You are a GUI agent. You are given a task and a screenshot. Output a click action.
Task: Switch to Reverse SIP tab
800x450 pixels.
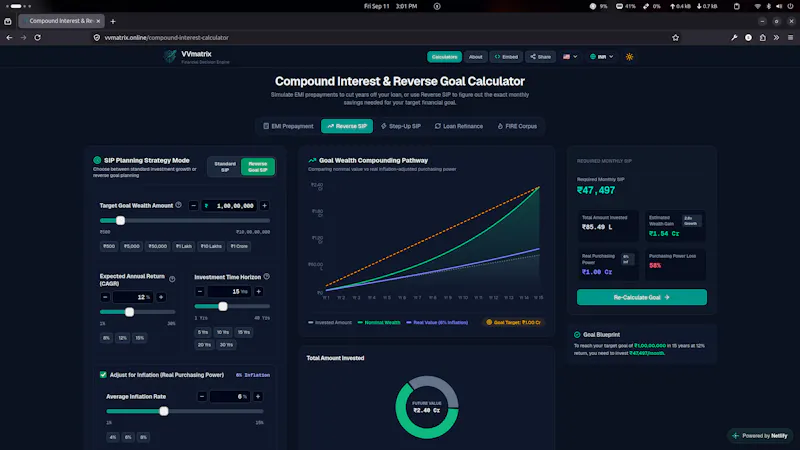pyautogui.click(x=347, y=126)
